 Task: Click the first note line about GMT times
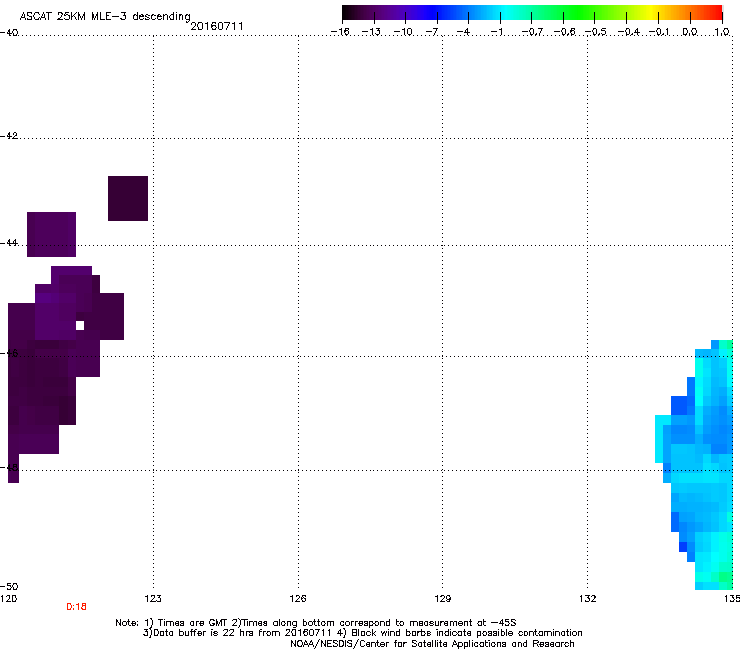pyautogui.click(x=316, y=623)
